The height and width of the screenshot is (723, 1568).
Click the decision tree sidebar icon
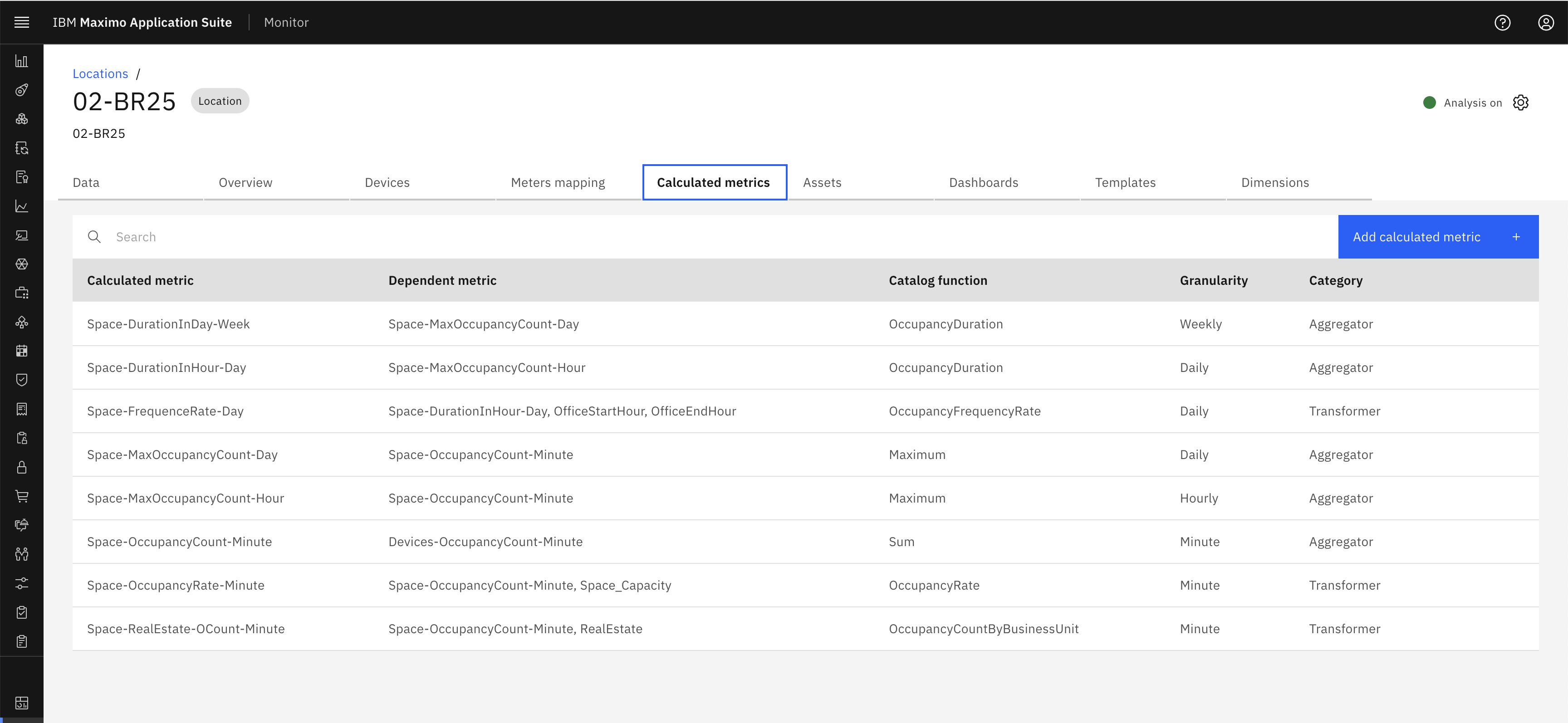[22, 322]
